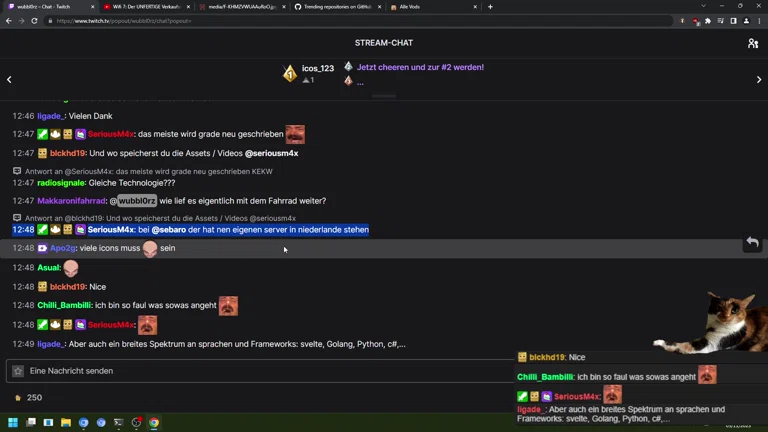Click the gold rank 1 badge
This screenshot has height=432, width=768.
290,73
